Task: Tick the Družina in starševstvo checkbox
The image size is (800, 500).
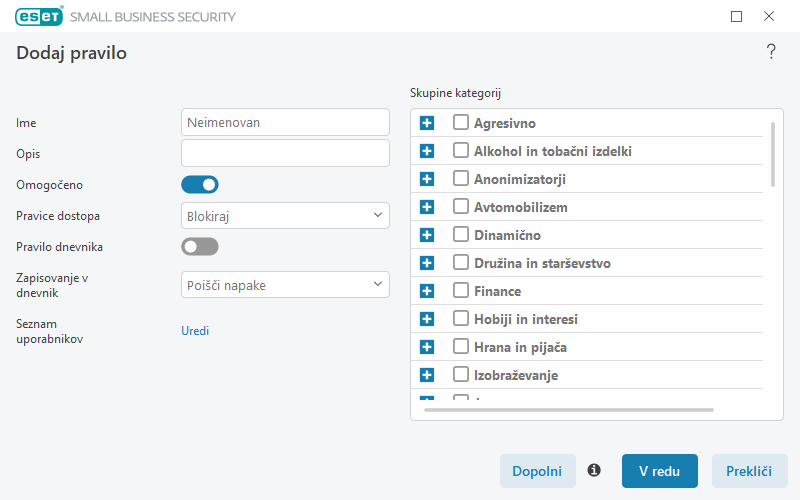Action: pyautogui.click(x=461, y=262)
